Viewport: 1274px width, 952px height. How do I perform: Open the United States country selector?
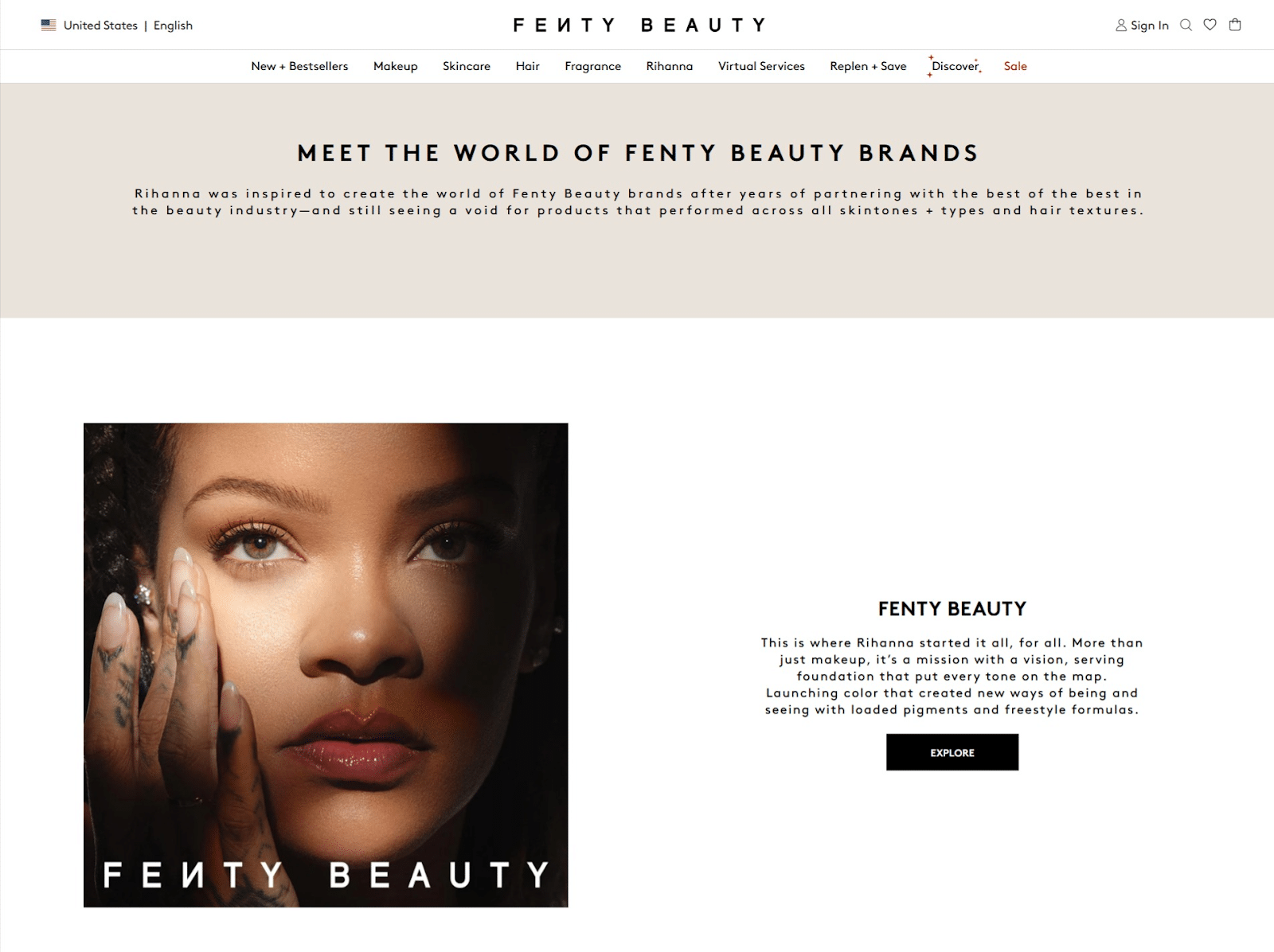pyautogui.click(x=100, y=25)
